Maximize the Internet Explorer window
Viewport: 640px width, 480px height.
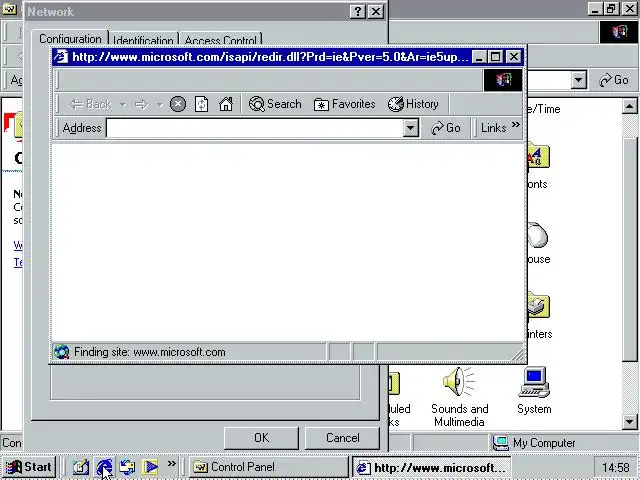[x=496, y=57]
